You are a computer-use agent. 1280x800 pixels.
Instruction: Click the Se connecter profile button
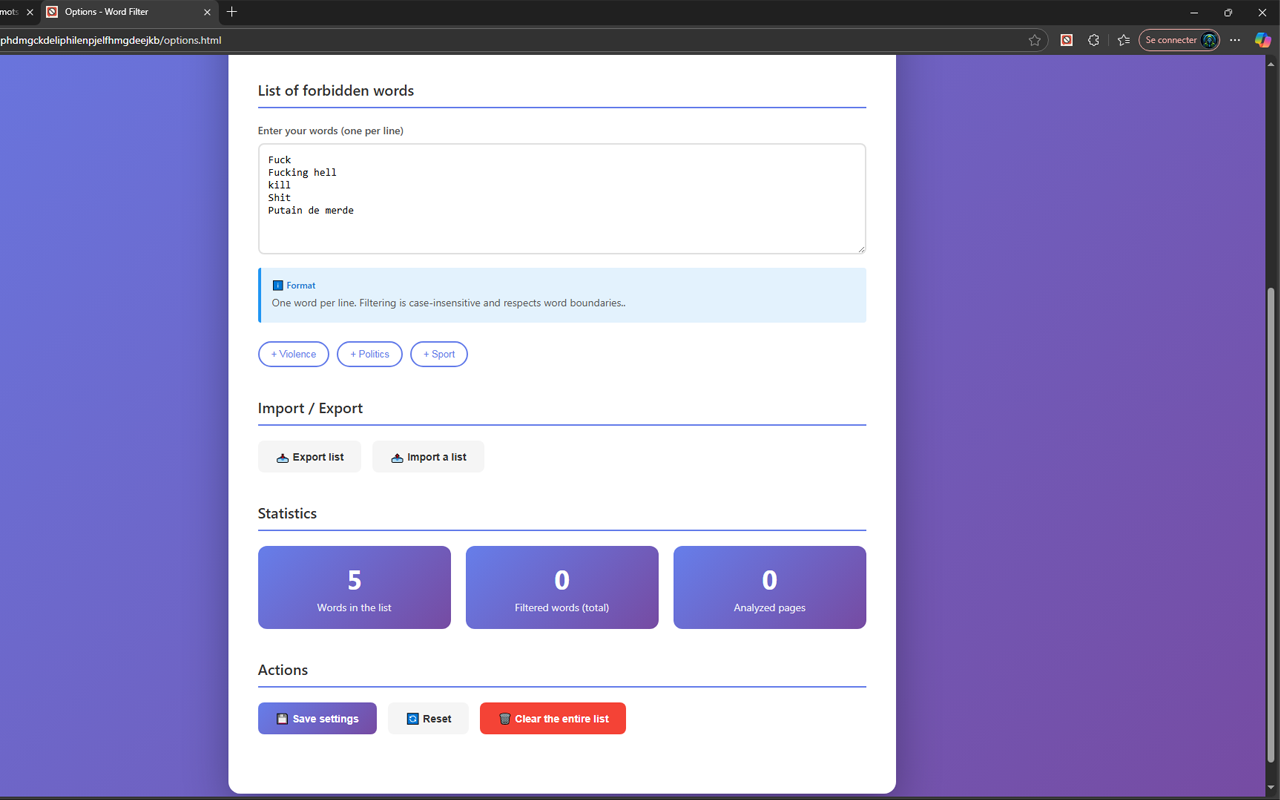click(x=1179, y=40)
